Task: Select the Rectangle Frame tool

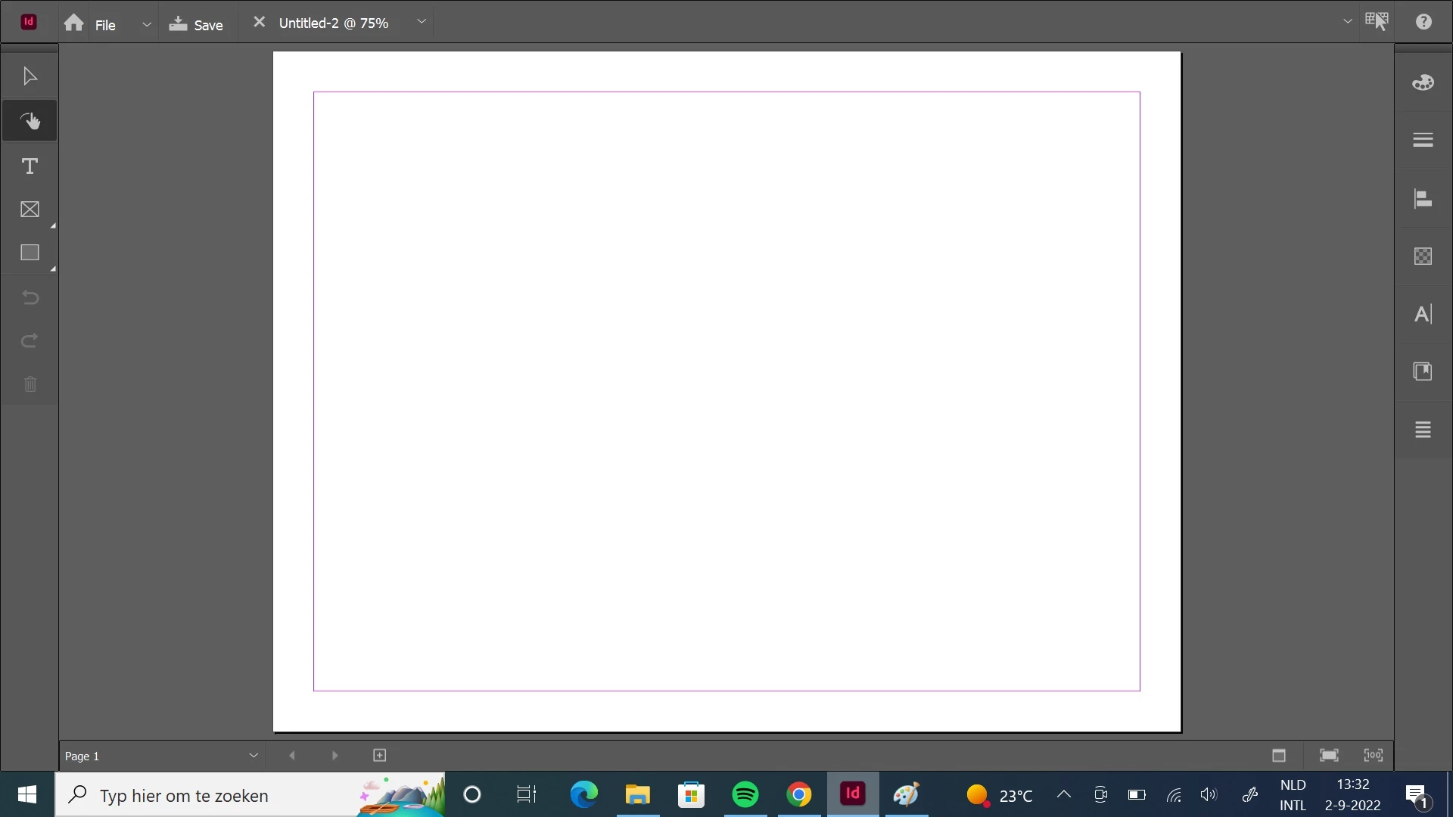Action: (x=30, y=210)
